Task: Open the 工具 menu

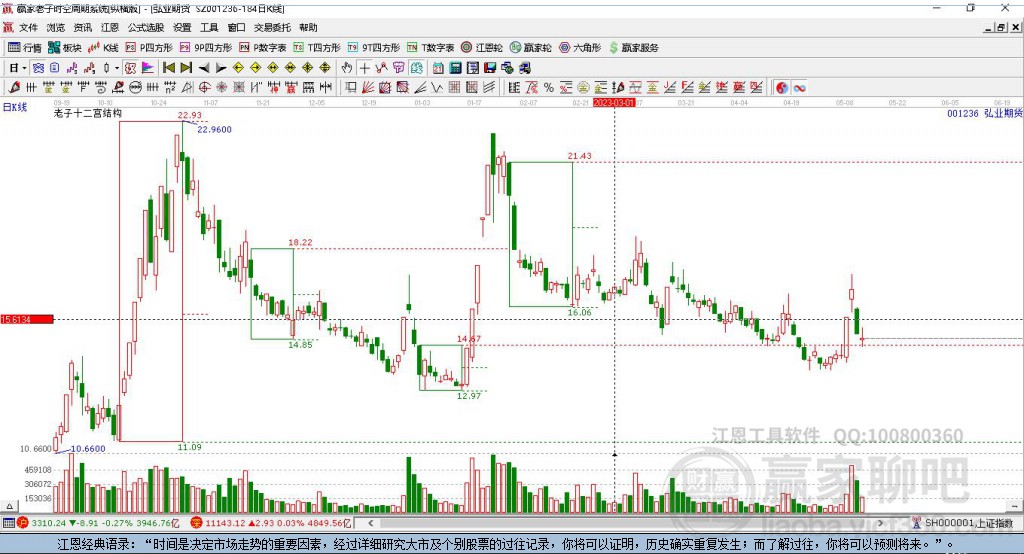Action: coord(209,27)
